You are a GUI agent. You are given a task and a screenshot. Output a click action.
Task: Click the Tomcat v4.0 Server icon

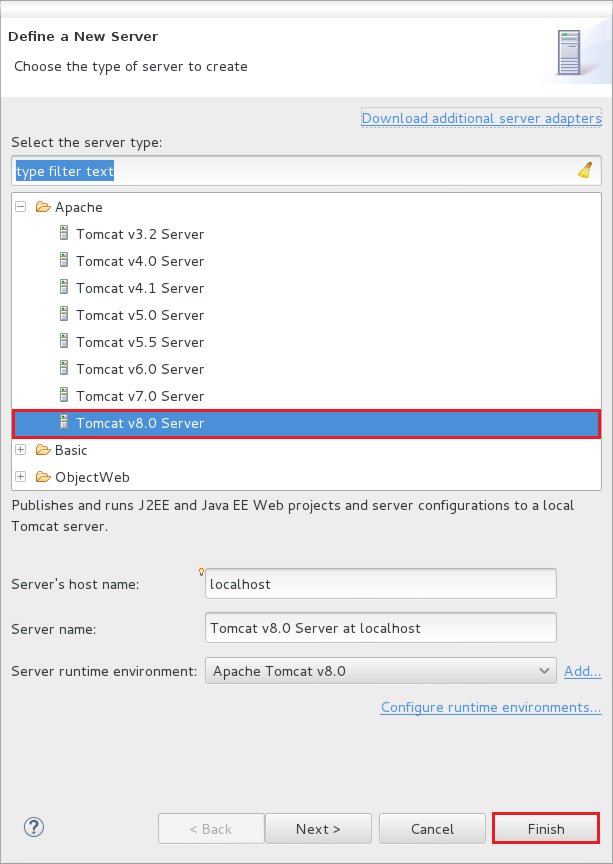[x=64, y=260]
